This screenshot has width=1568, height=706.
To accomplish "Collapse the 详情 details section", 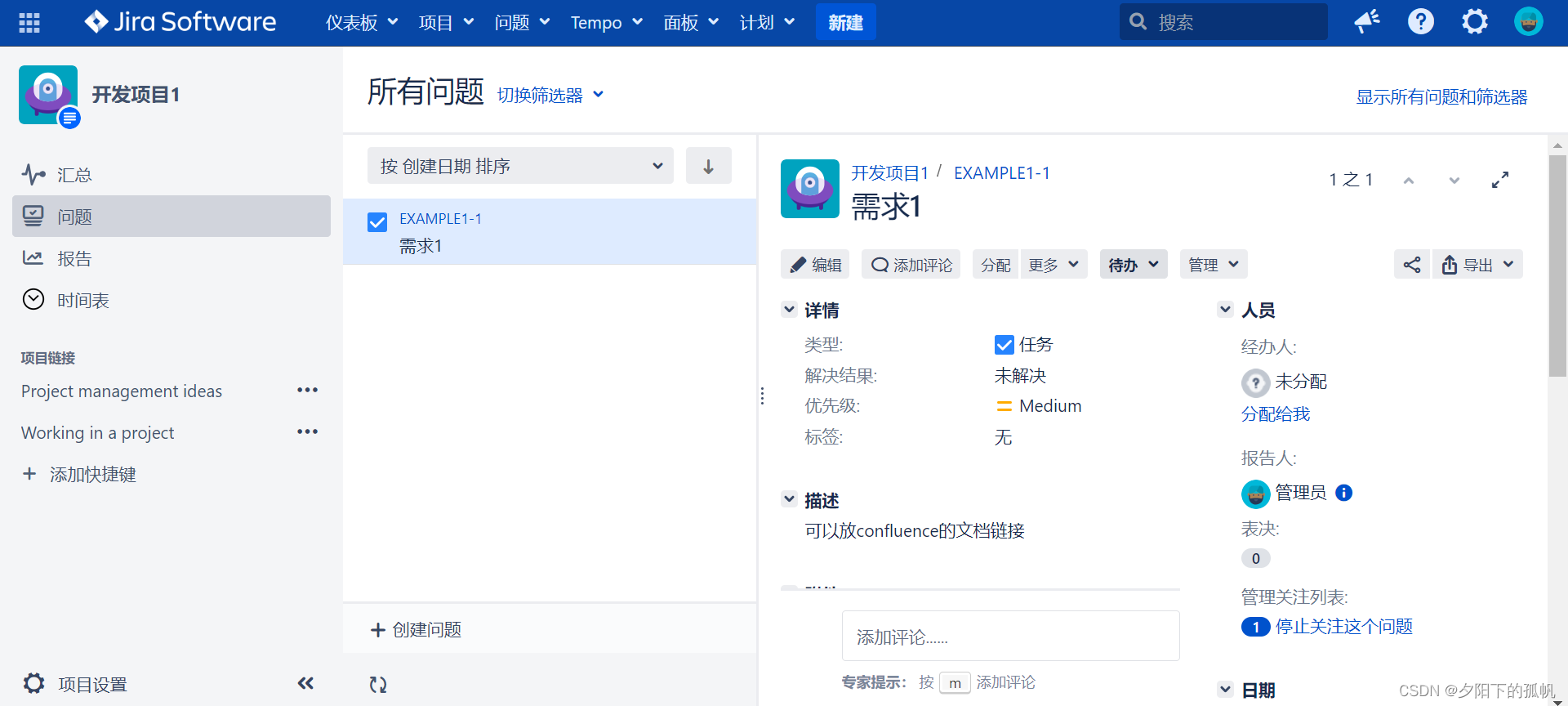I will pos(789,310).
